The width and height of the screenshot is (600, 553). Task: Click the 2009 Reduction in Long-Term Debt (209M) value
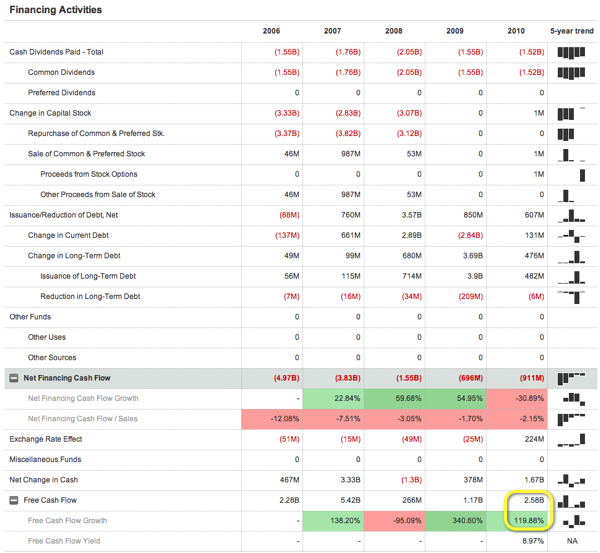coord(471,297)
